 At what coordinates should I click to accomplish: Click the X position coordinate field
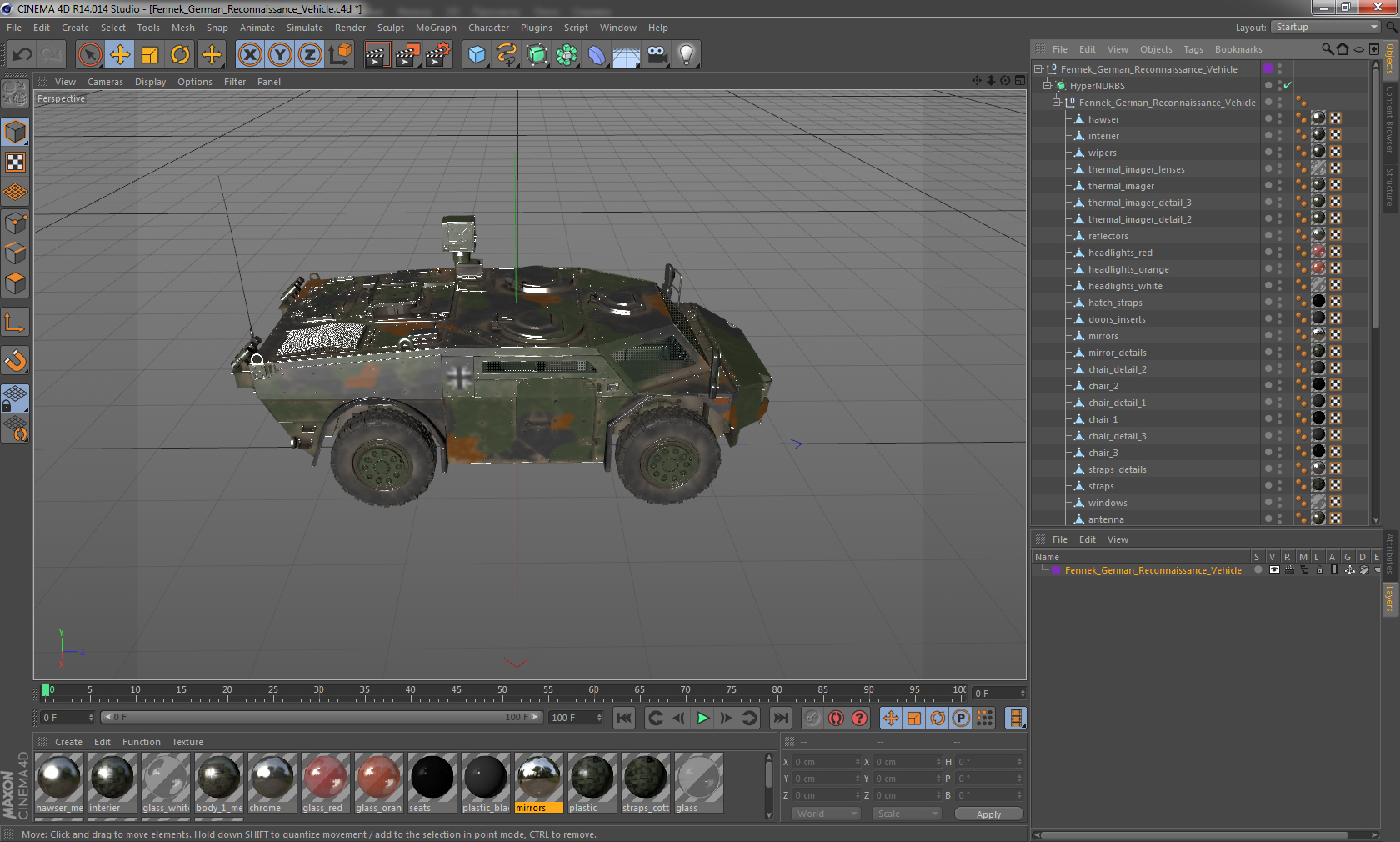point(825,762)
